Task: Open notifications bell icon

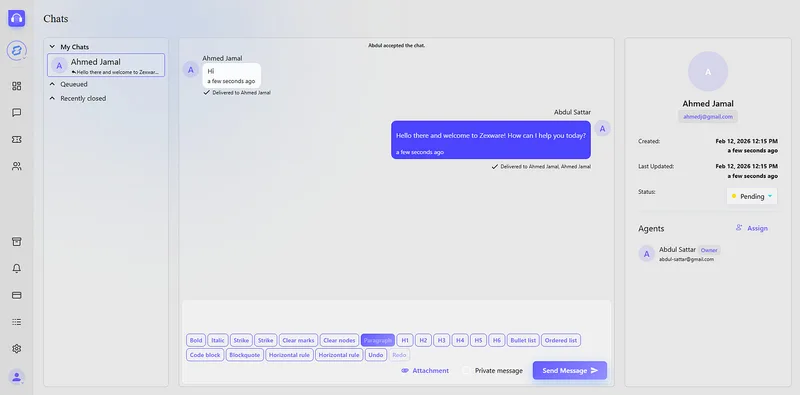Action: pyautogui.click(x=16, y=268)
